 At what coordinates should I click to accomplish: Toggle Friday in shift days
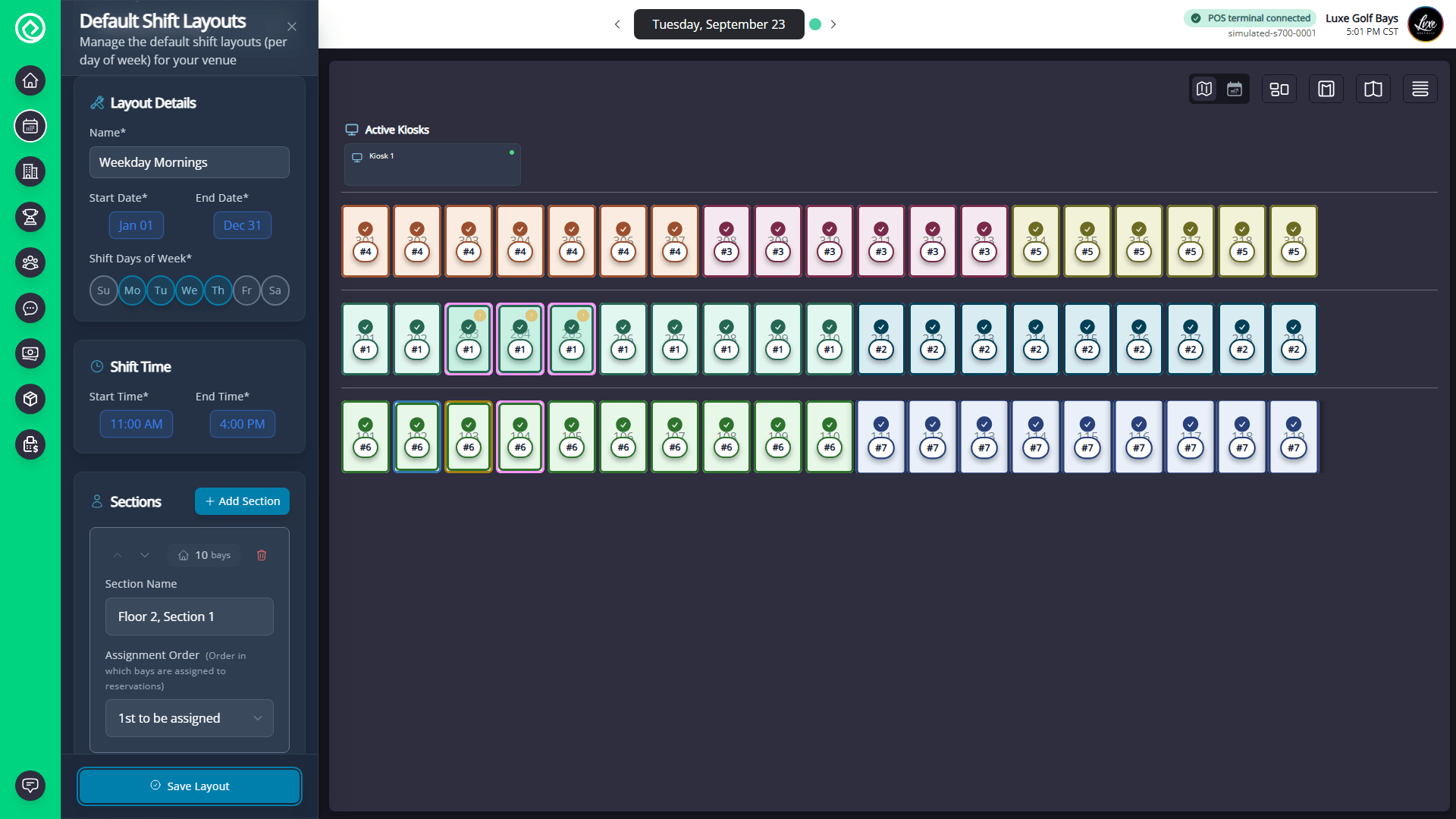(246, 290)
